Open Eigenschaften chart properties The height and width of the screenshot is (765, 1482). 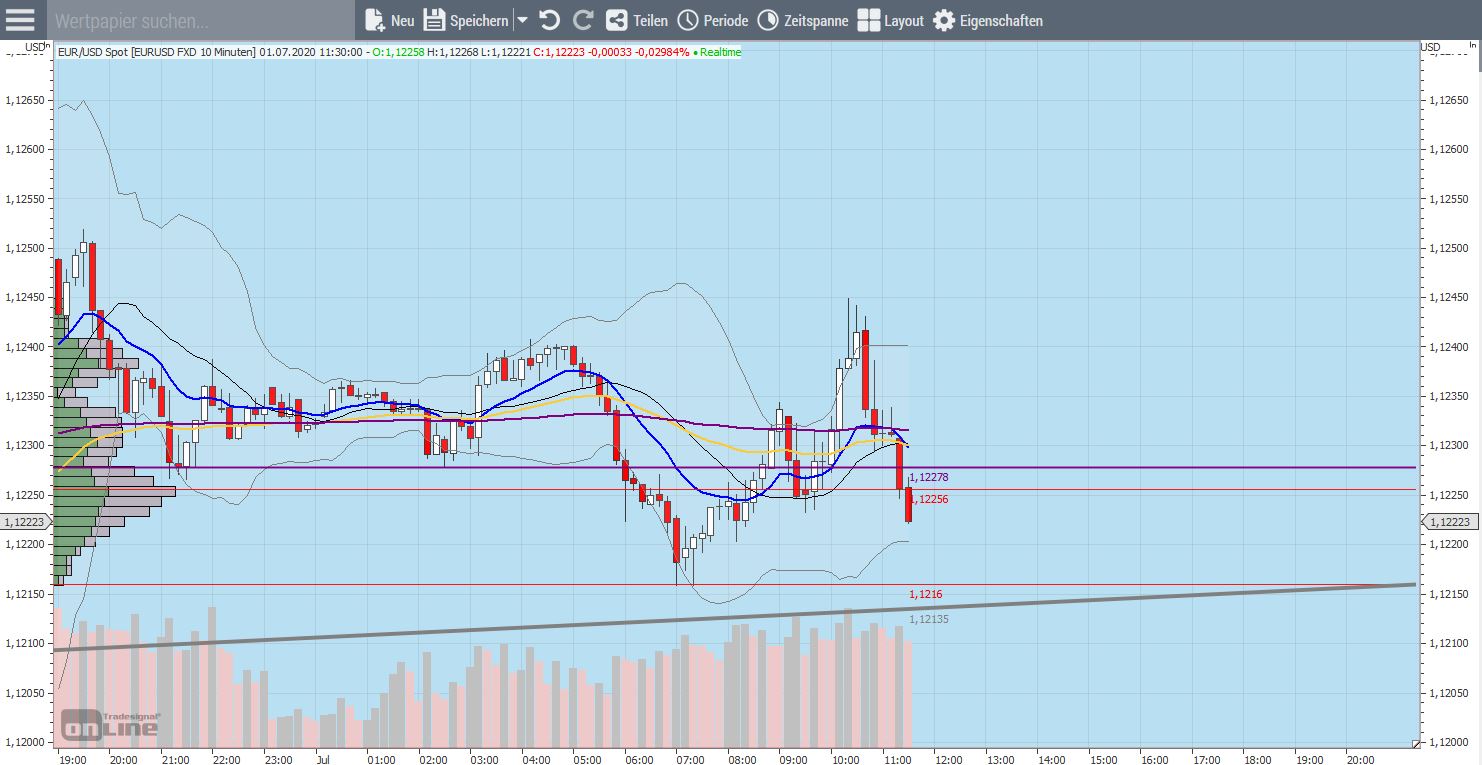pyautogui.click(x=988, y=20)
